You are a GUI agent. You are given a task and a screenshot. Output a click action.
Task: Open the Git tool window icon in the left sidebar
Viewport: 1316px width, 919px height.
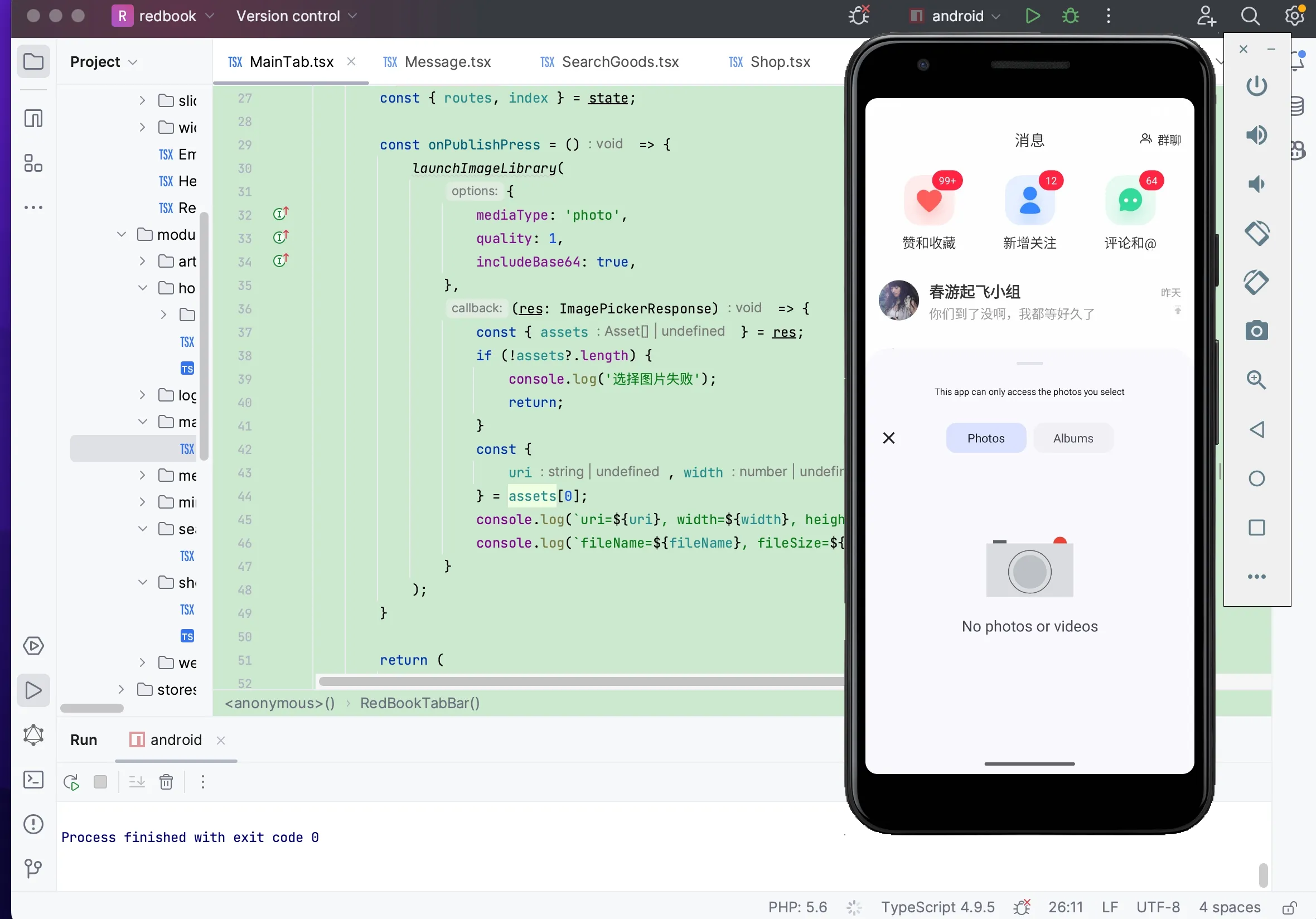(33, 868)
